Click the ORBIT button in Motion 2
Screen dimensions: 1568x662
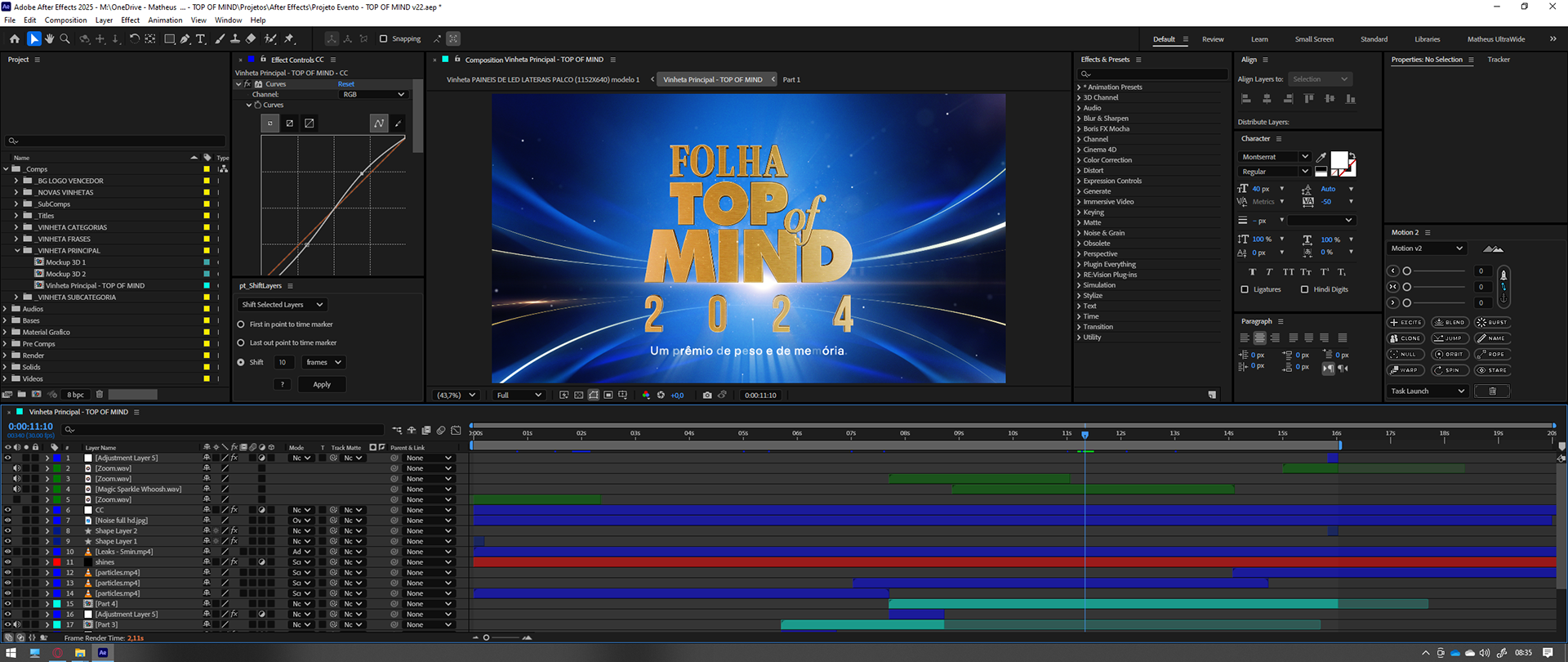point(1450,355)
